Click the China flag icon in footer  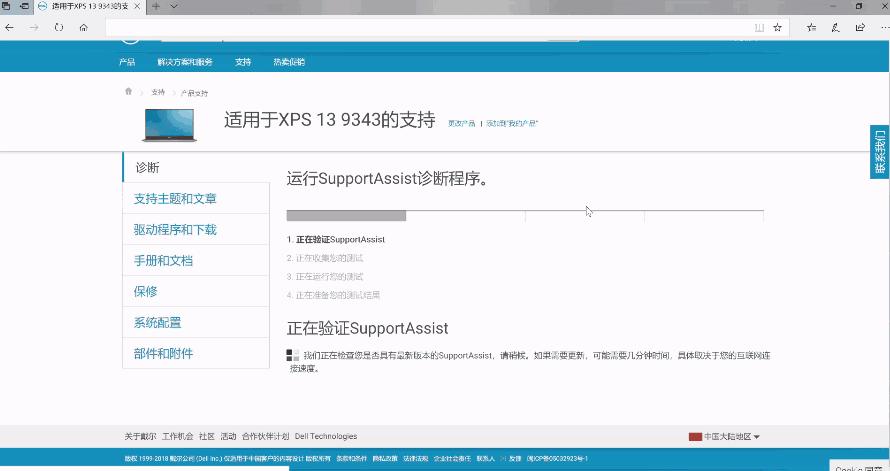click(x=695, y=436)
